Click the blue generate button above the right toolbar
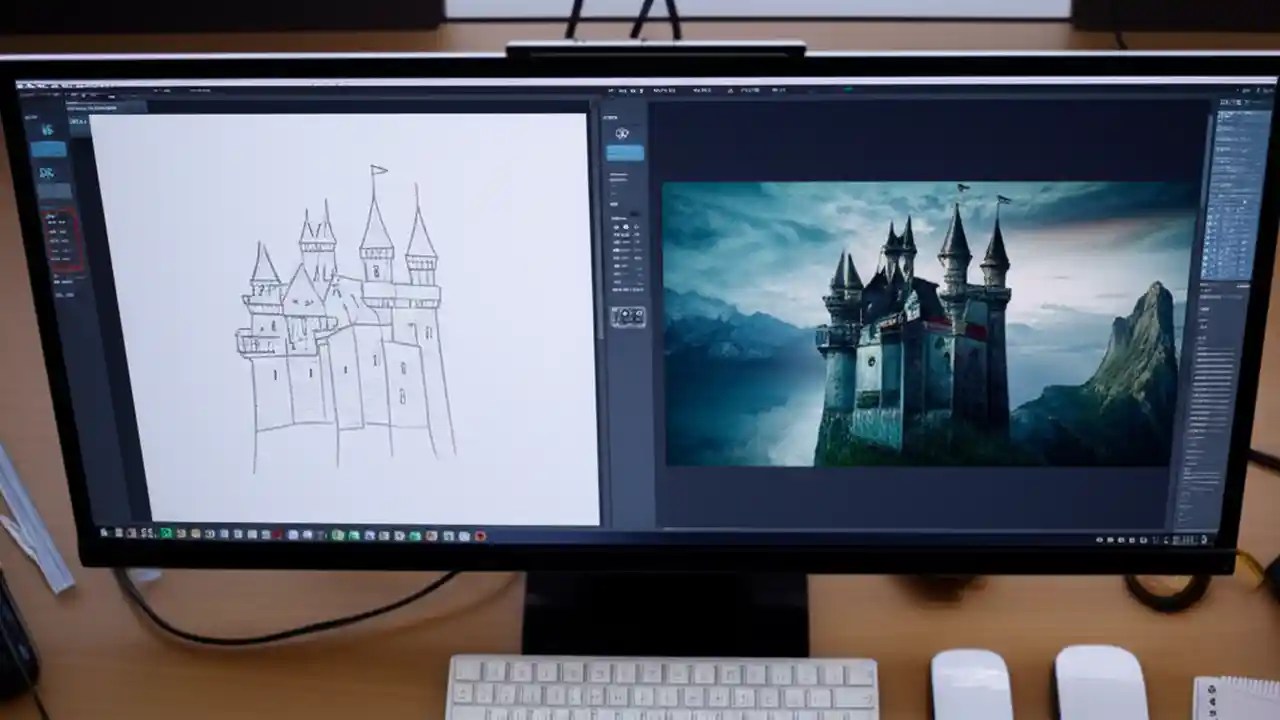Viewport: 1280px width, 720px height. 624,154
